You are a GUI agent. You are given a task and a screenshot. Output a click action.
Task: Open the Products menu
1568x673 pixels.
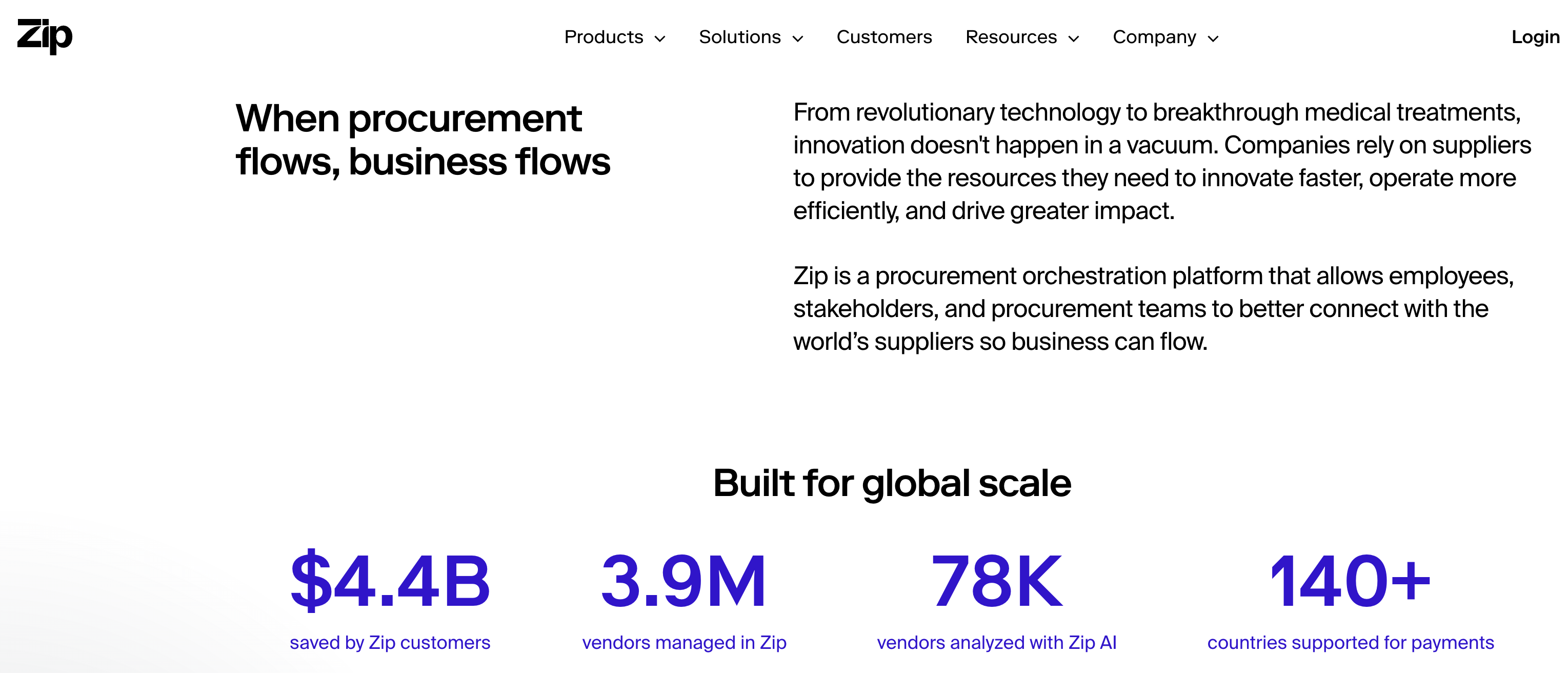(603, 37)
